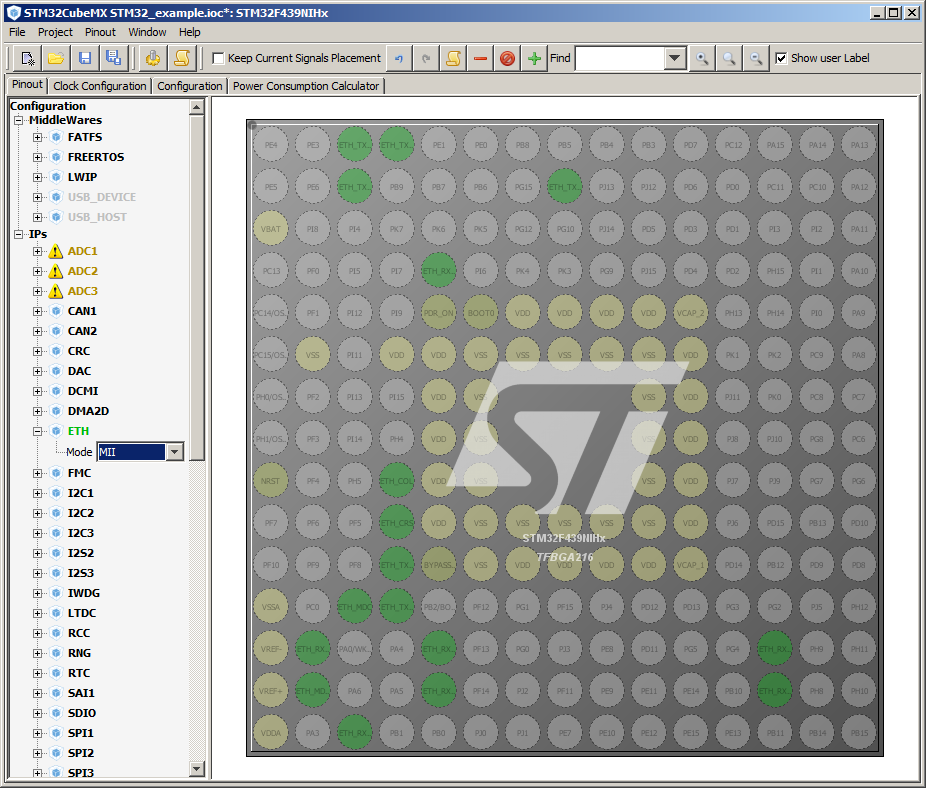This screenshot has height=788, width=926.
Task: Toggle the Show user Label checkbox
Action: (781, 58)
